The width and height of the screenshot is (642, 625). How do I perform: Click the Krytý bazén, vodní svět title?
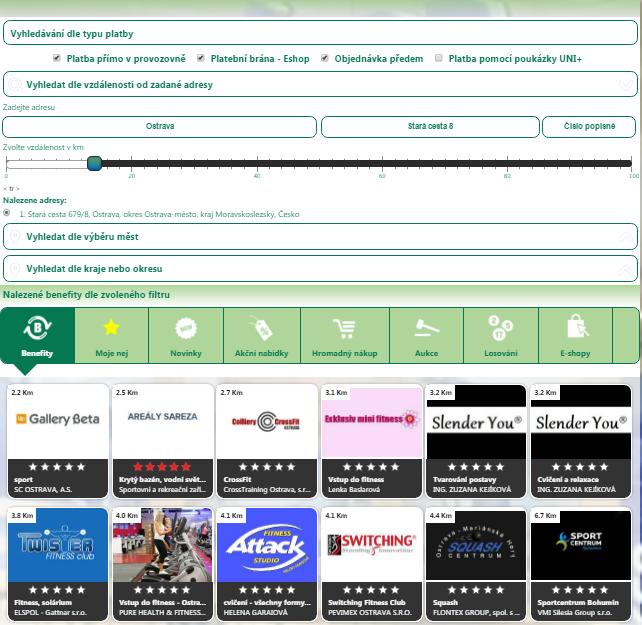tap(163, 480)
